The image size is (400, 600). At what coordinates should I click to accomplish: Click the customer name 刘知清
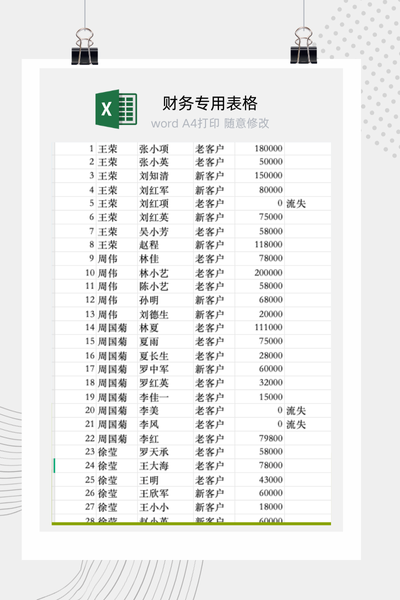[x=153, y=176]
